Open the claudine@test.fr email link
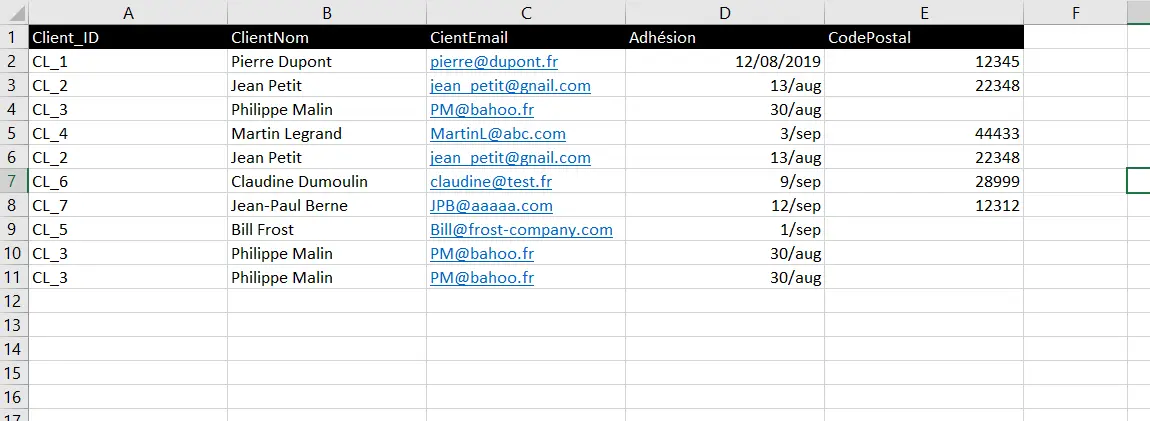The width and height of the screenshot is (1150, 421). click(490, 182)
